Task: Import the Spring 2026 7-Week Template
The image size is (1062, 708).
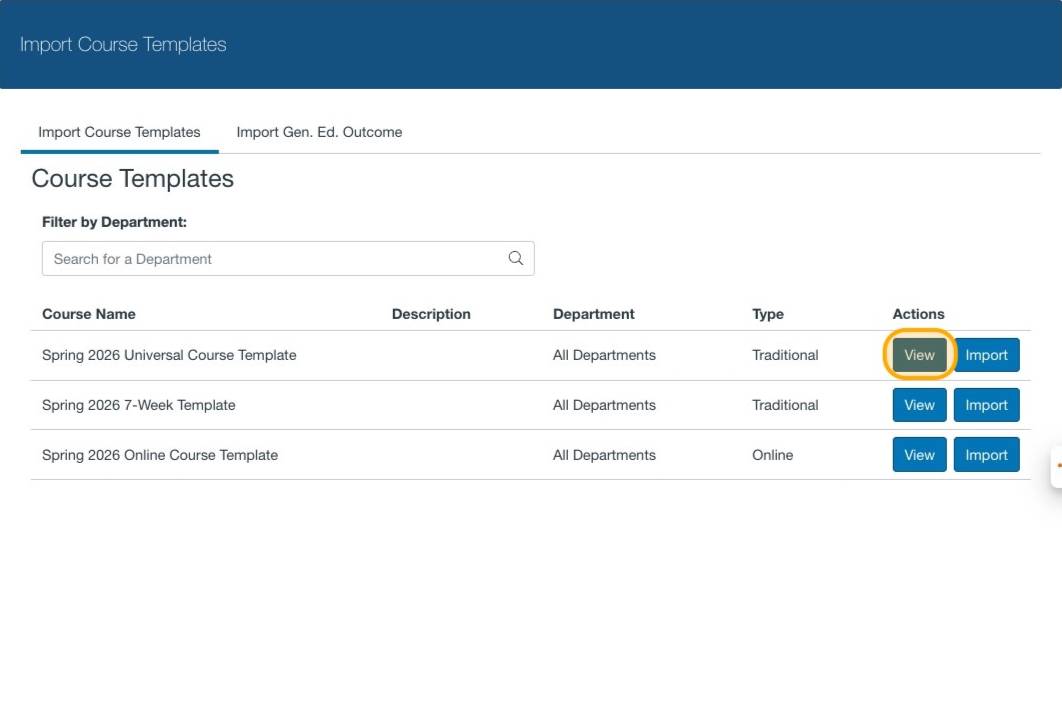Action: tap(986, 405)
